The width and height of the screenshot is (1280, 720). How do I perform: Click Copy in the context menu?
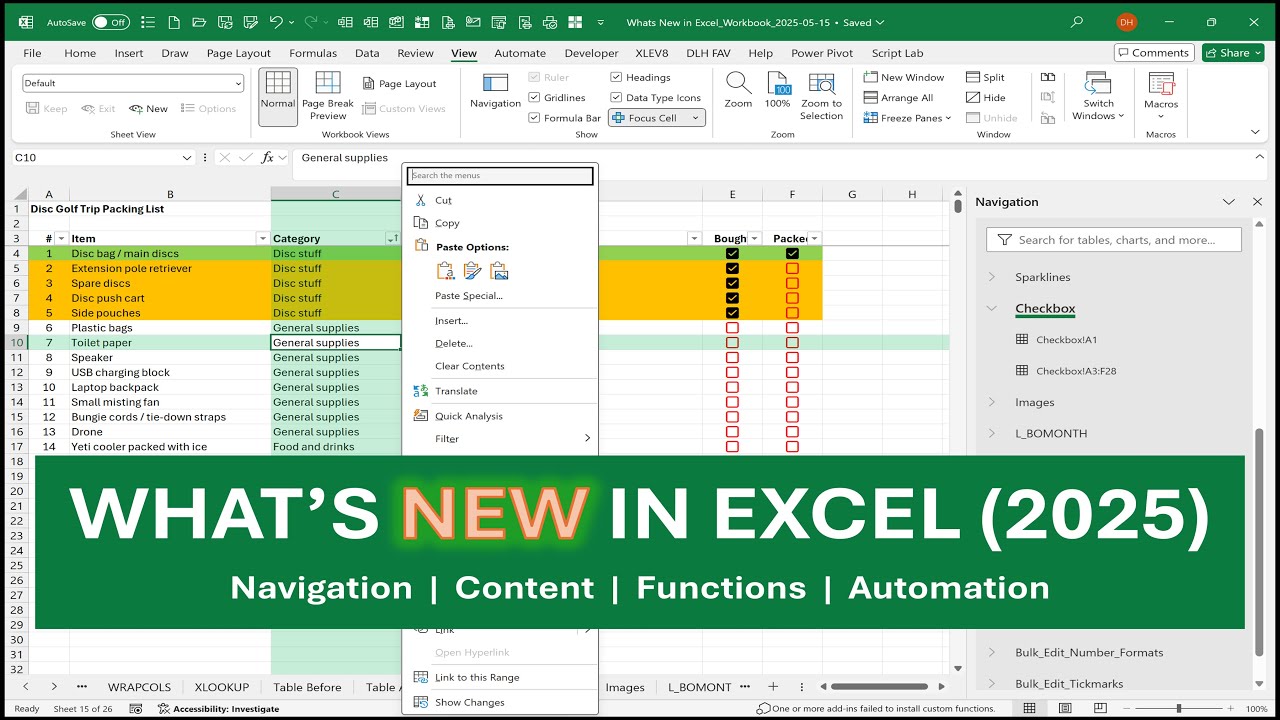500,223
